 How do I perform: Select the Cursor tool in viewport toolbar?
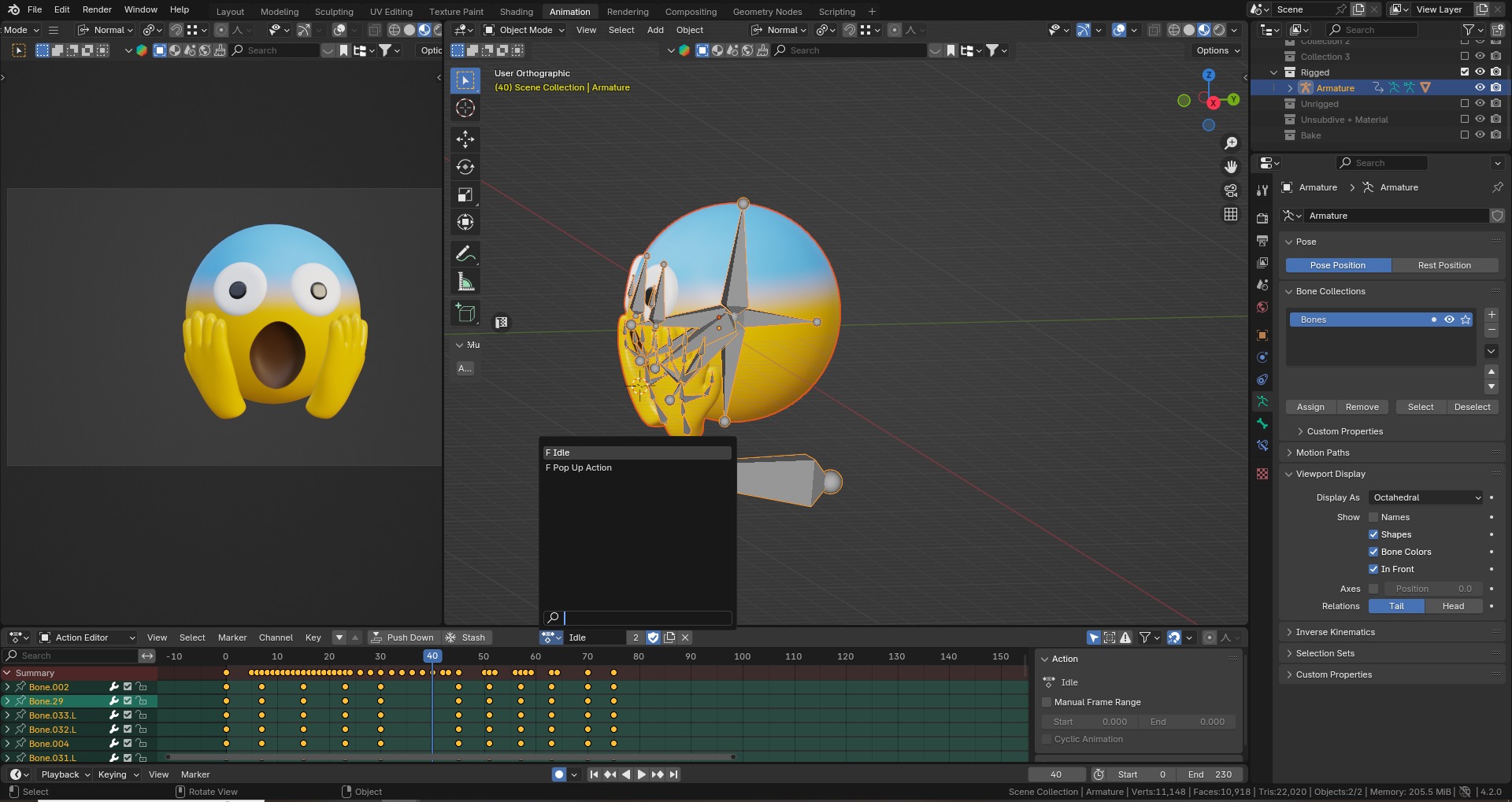(465, 108)
